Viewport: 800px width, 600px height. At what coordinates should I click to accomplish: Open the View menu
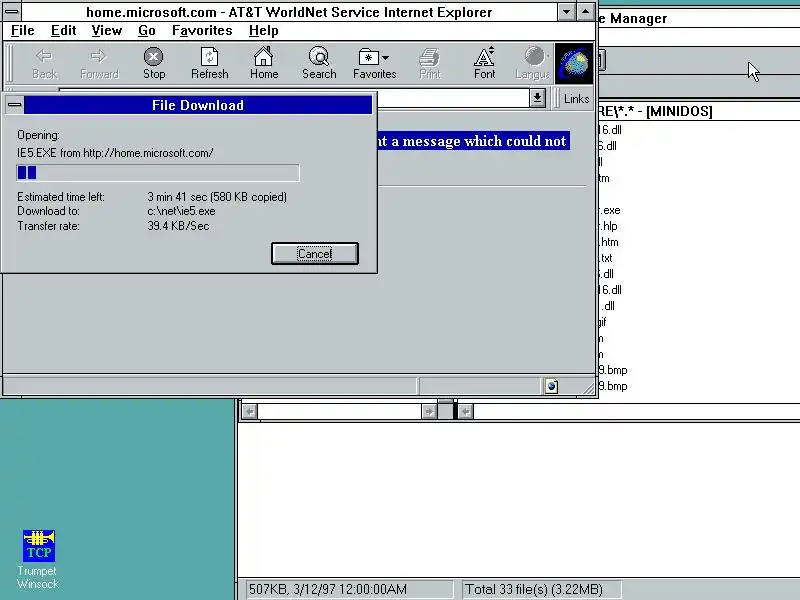tap(107, 31)
